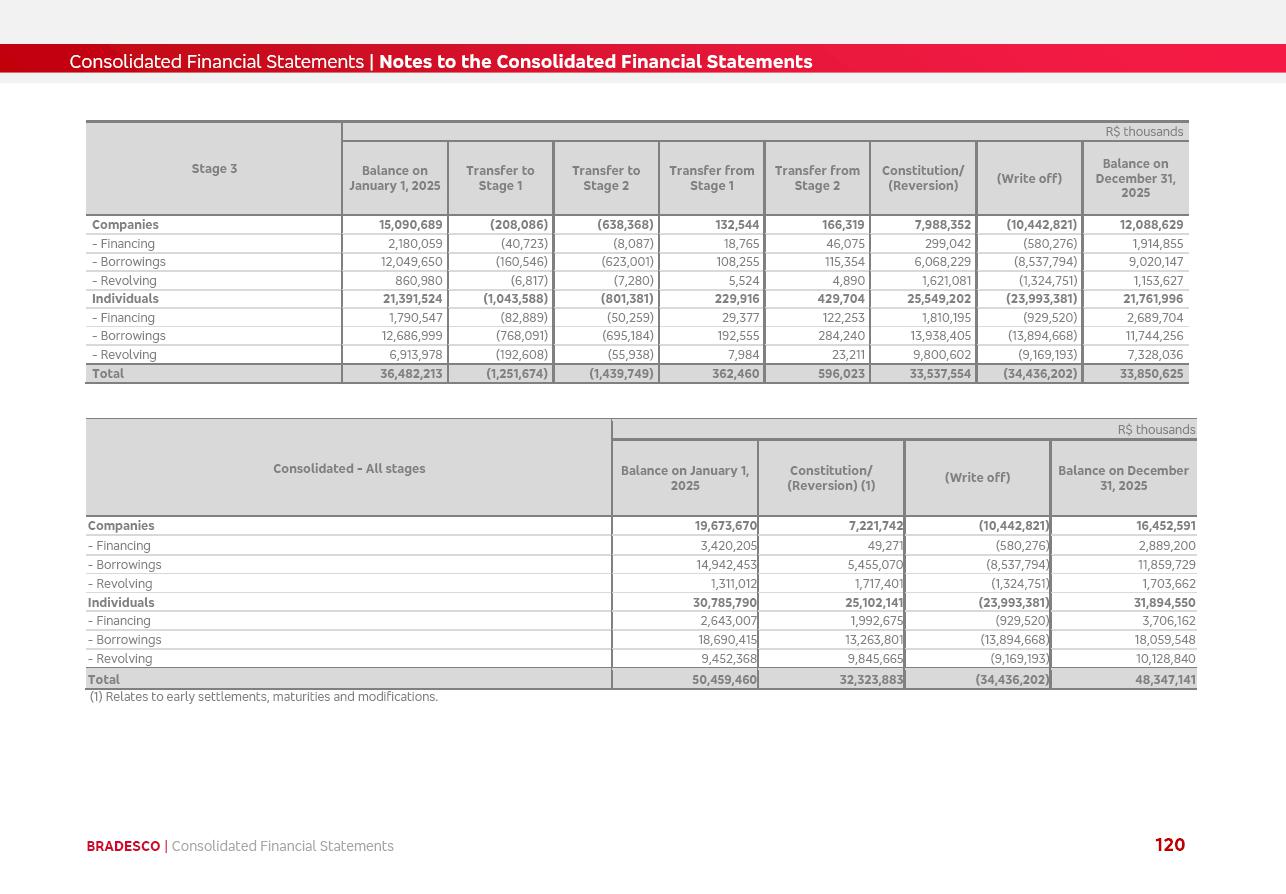
Task: Click "R$ thousands" label above the Stage 3 table
Action: pos(1144,132)
